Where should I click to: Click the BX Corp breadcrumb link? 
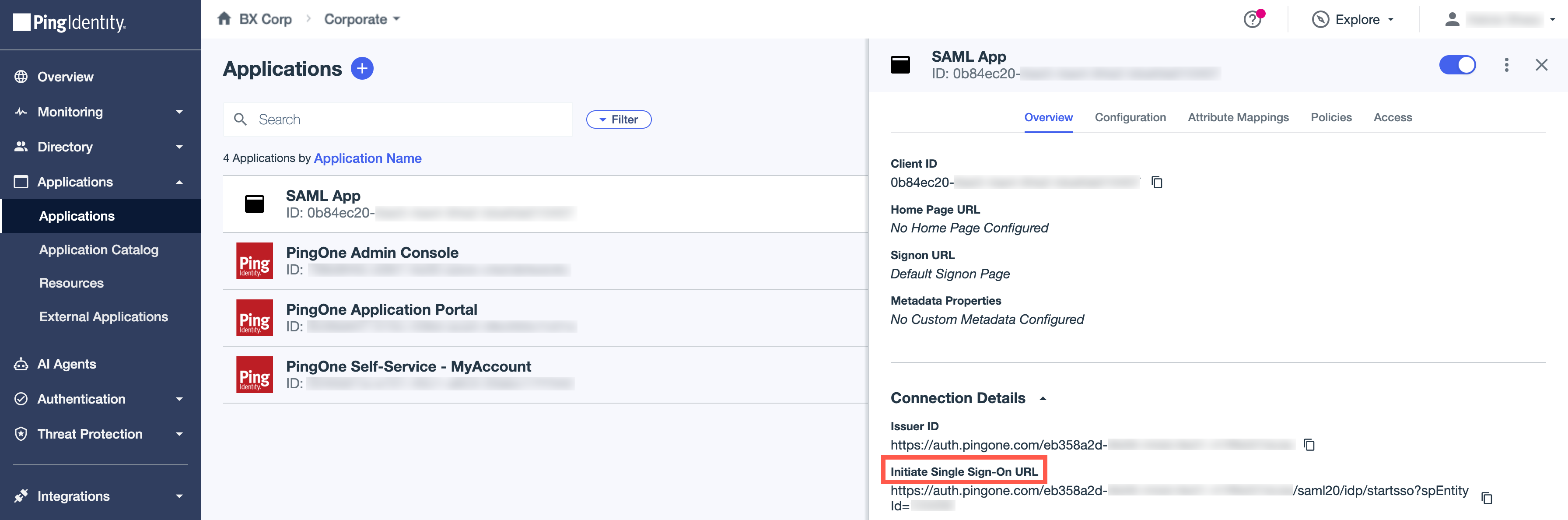click(266, 19)
